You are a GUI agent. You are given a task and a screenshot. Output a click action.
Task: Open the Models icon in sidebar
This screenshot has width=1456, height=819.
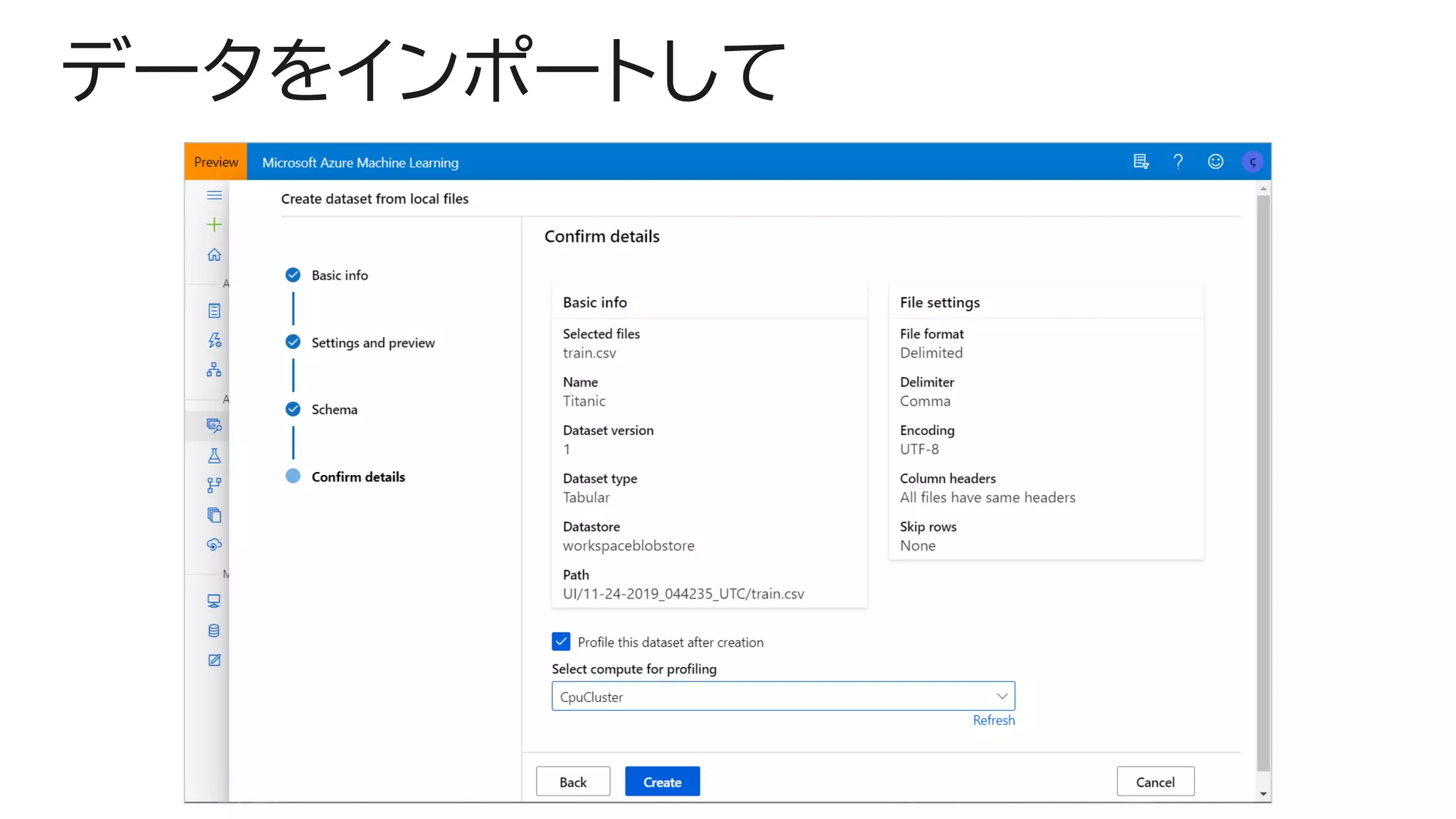pyautogui.click(x=214, y=515)
